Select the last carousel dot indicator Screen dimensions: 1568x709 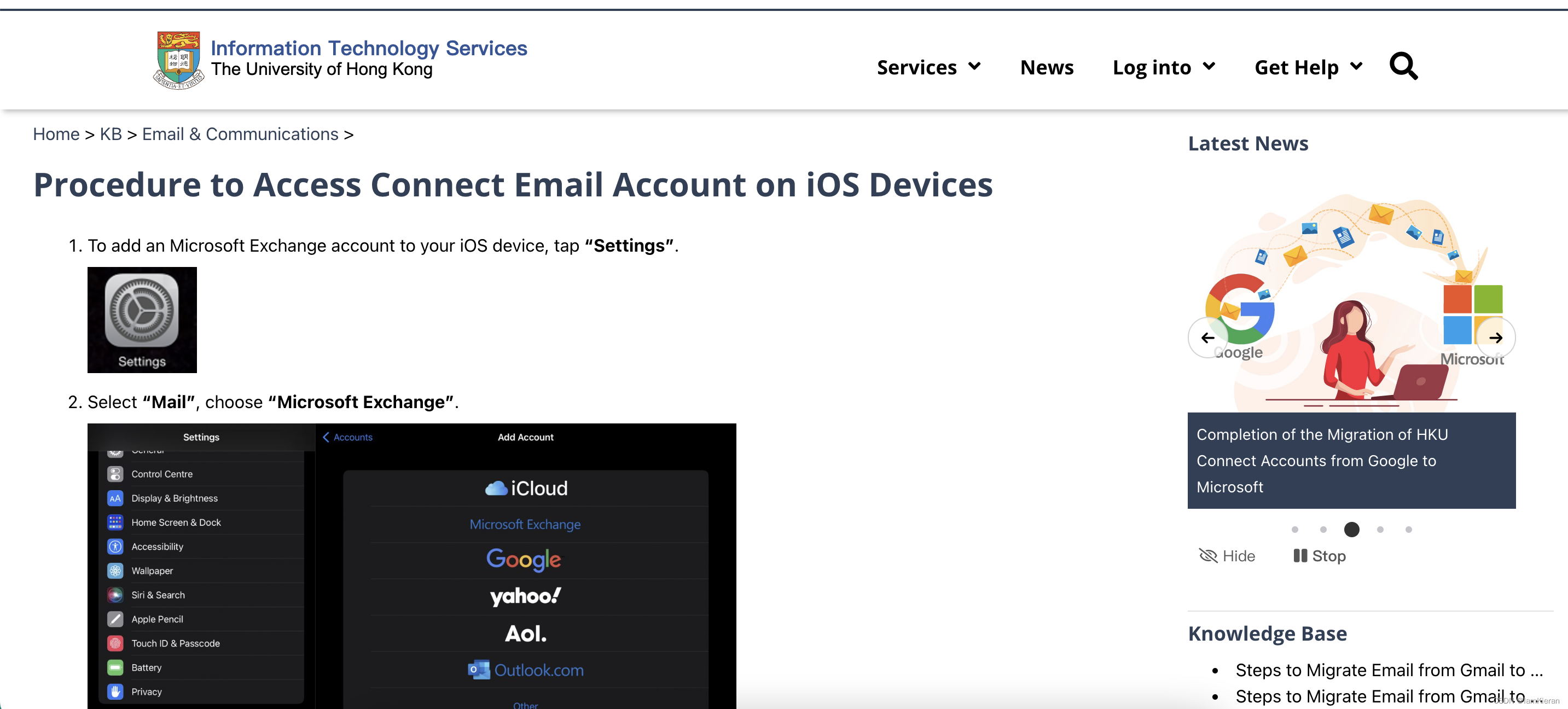pyautogui.click(x=1409, y=530)
